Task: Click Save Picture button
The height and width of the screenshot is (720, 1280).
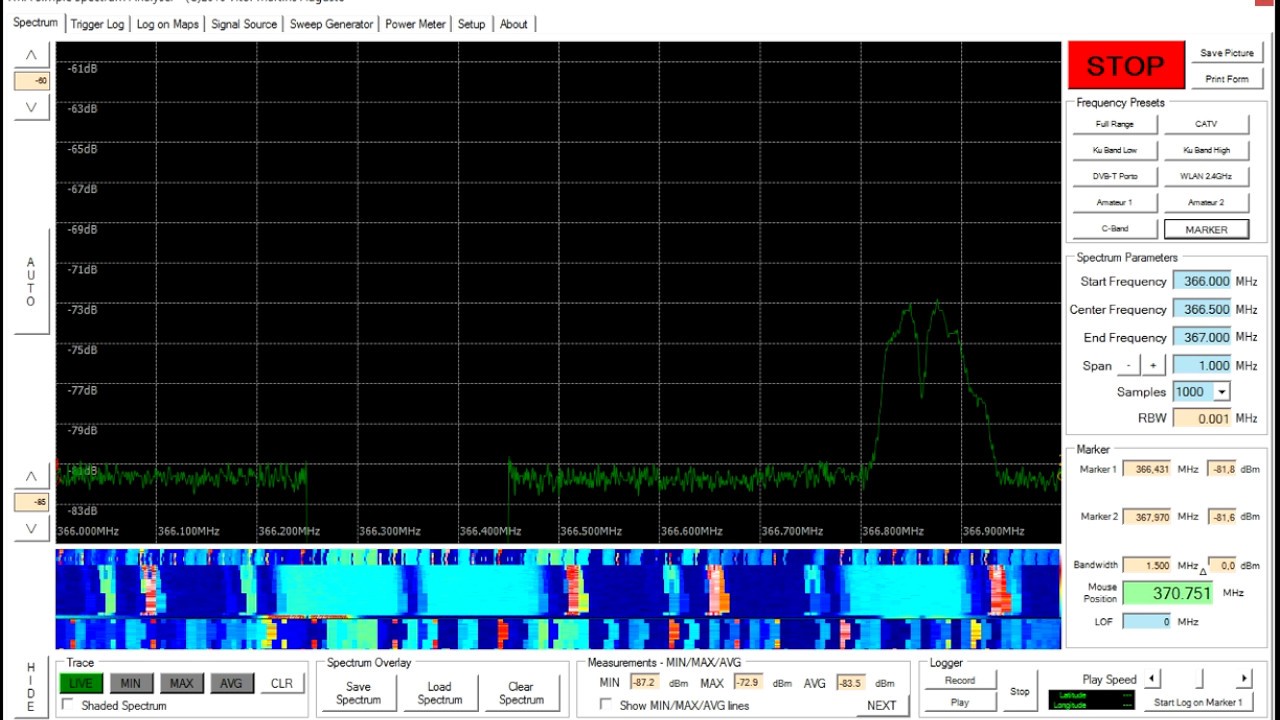Action: pyautogui.click(x=1226, y=53)
